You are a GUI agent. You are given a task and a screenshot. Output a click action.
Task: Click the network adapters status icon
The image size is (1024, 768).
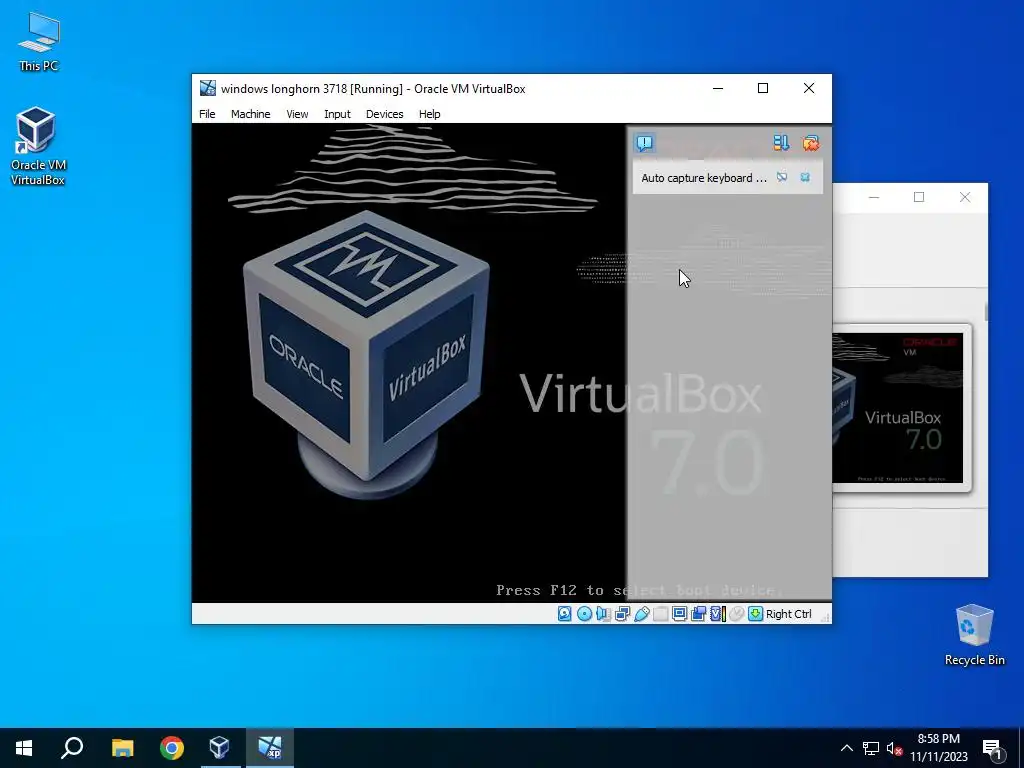pyautogui.click(x=622, y=614)
